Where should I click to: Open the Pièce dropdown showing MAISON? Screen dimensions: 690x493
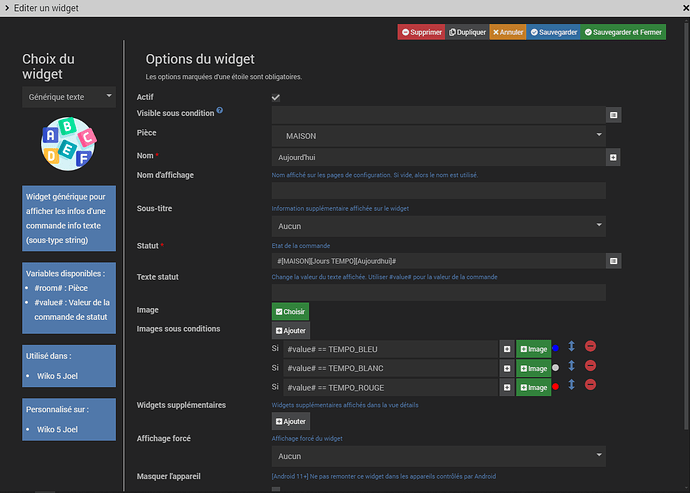click(x=439, y=134)
